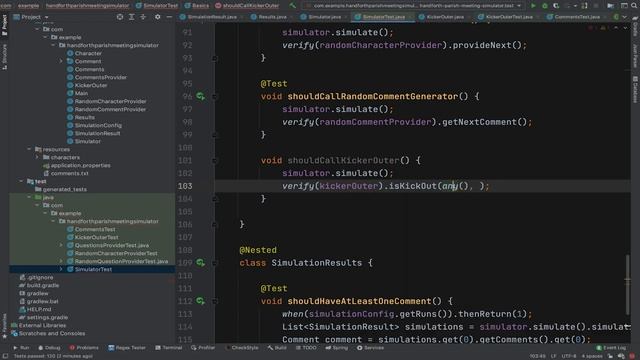The height and width of the screenshot is (360, 640).
Task: Open the Profiler tool window
Action: (202, 348)
